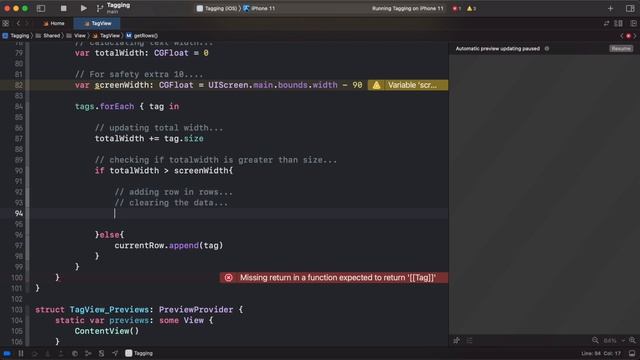
Task: Click 'Running Tagging on iPhone 11' status
Action: 407,8
